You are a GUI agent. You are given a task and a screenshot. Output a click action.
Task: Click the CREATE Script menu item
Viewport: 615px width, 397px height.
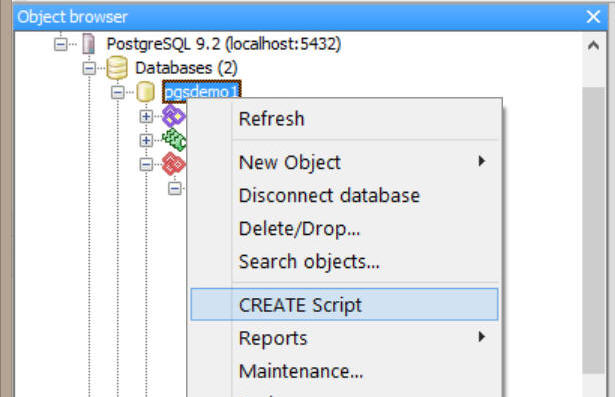tap(344, 304)
